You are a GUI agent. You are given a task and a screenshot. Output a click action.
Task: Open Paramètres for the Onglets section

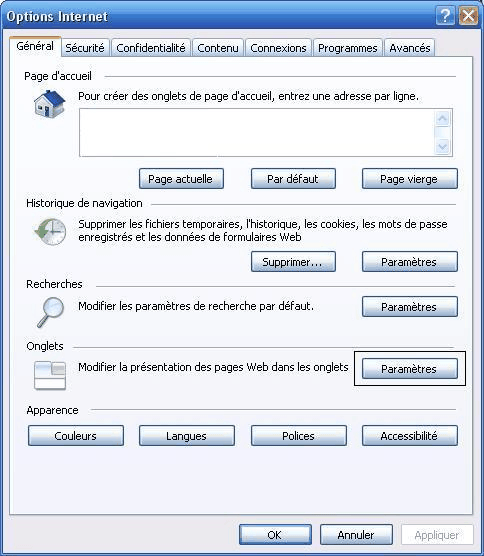[x=410, y=369]
